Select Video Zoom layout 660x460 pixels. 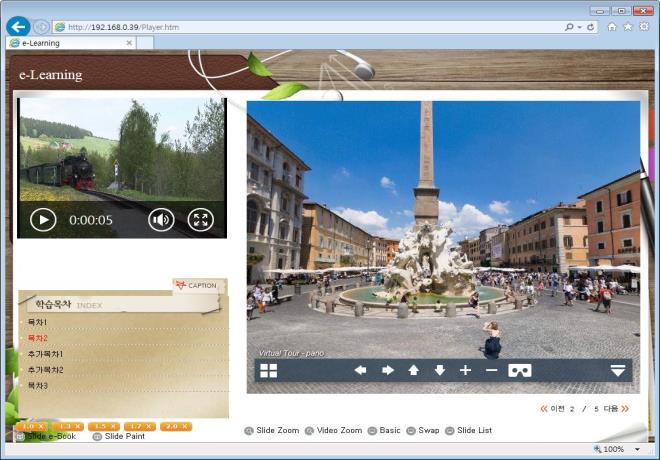(333, 431)
